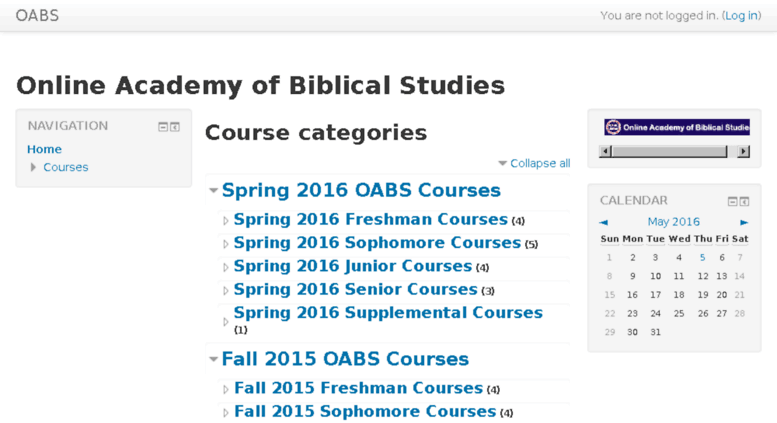The height and width of the screenshot is (423, 777).
Task: Click the OABS site banner image
Action: 677,127
